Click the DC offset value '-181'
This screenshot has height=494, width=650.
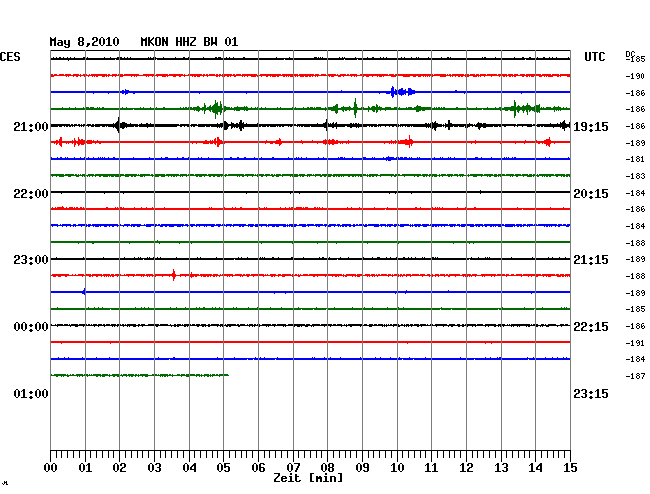pyautogui.click(x=635, y=159)
